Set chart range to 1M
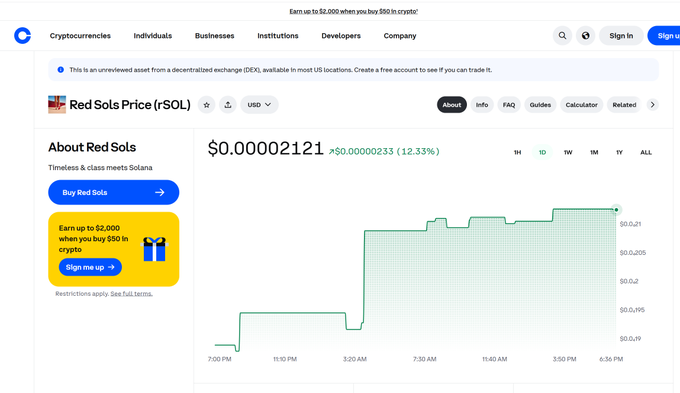 (594, 152)
